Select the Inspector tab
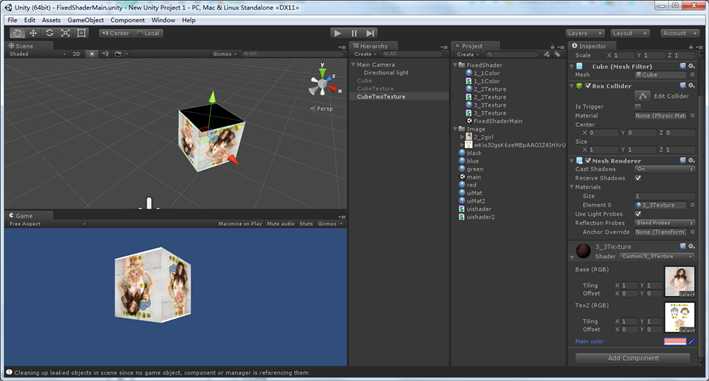Image resolution: width=709 pixels, height=381 pixels. (591, 46)
